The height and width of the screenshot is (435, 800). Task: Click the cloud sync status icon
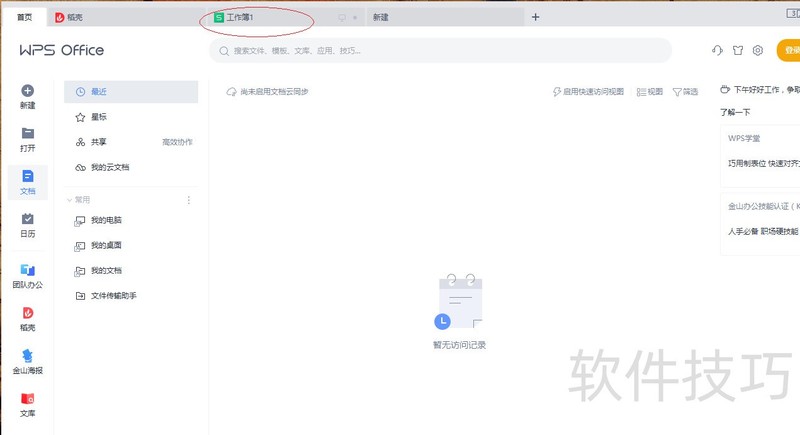231,92
